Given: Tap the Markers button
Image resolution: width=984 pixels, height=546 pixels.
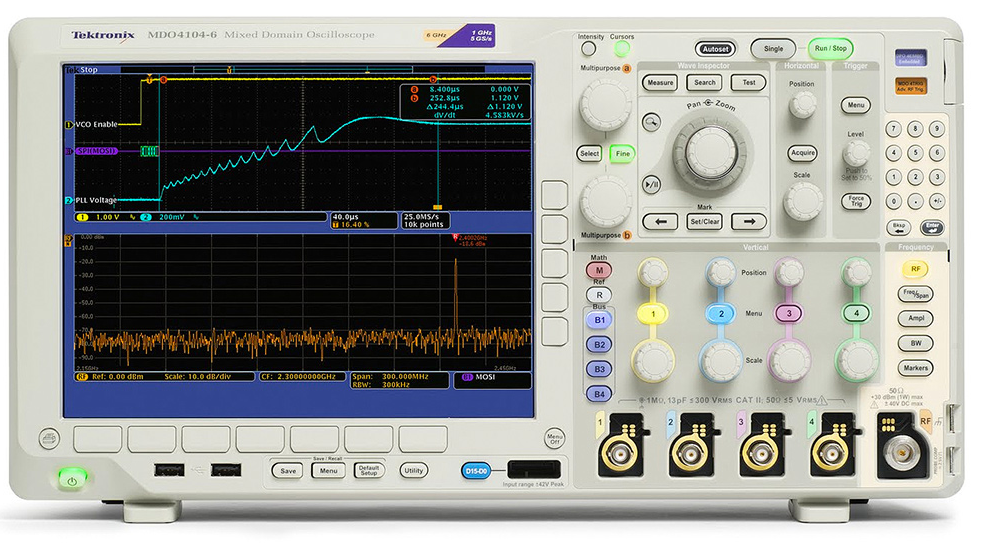Looking at the screenshot, I should (x=916, y=368).
